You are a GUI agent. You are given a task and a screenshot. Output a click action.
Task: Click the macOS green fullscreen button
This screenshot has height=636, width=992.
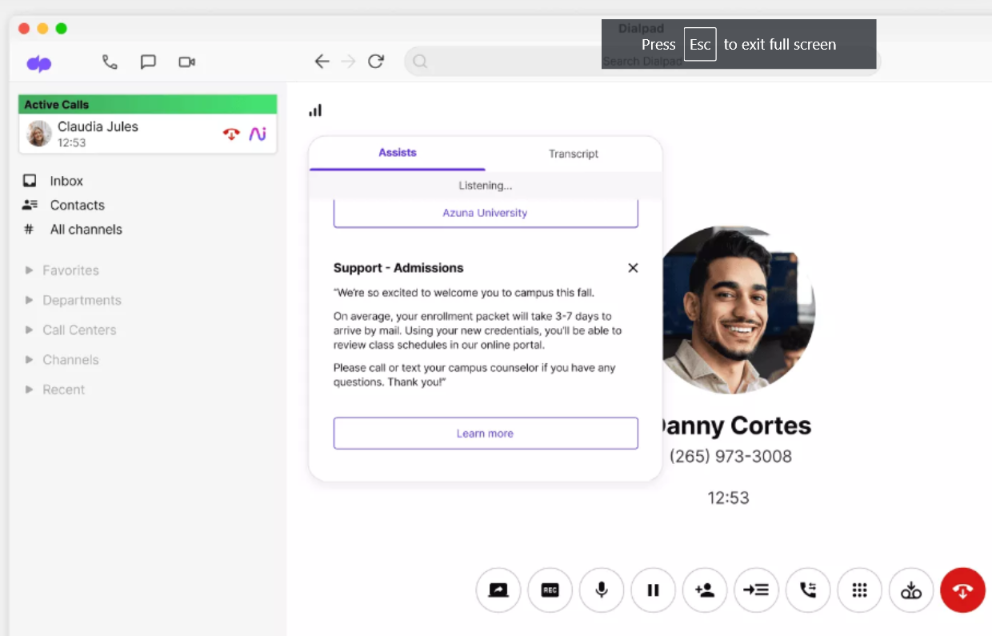[x=61, y=28]
